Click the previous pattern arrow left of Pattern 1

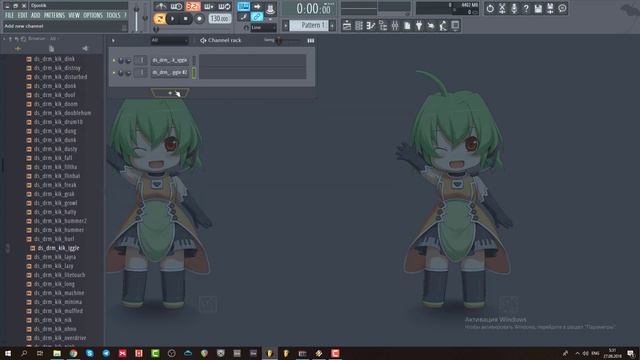(286, 26)
